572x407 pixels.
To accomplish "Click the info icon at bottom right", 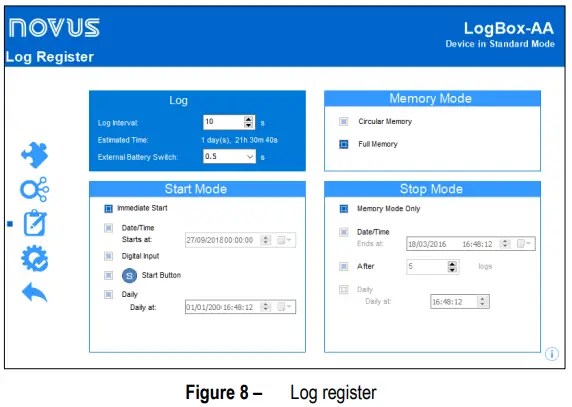I will pyautogui.click(x=551, y=353).
